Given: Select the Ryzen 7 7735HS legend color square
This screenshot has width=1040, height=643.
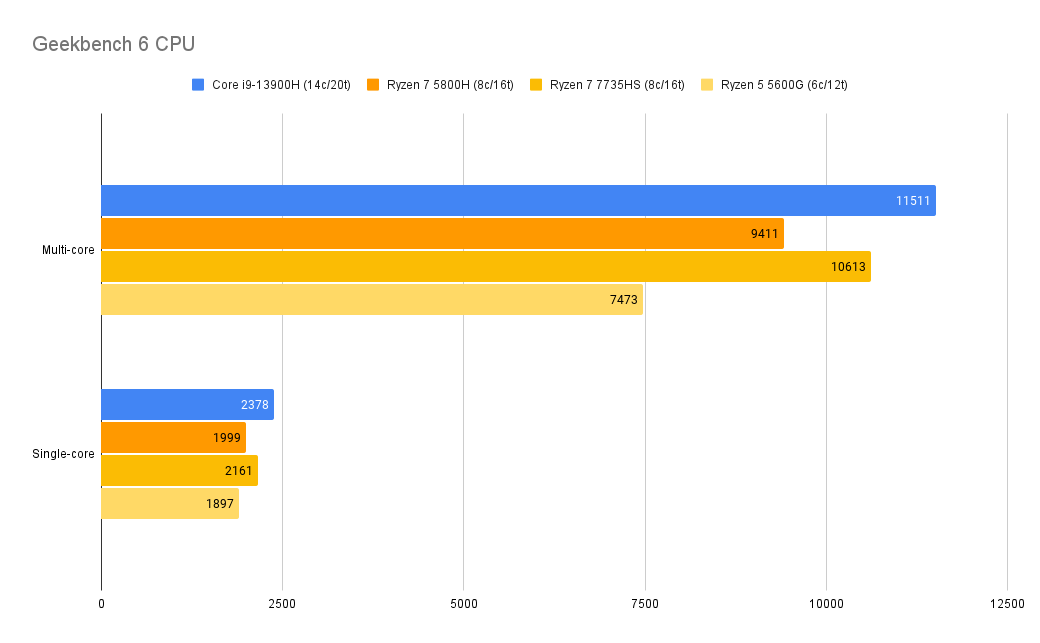Looking at the screenshot, I should point(536,85).
